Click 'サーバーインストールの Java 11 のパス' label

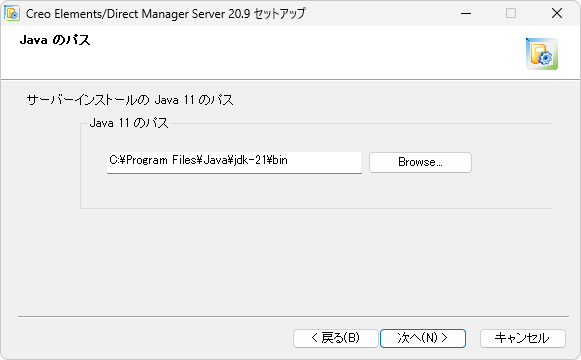(130, 100)
